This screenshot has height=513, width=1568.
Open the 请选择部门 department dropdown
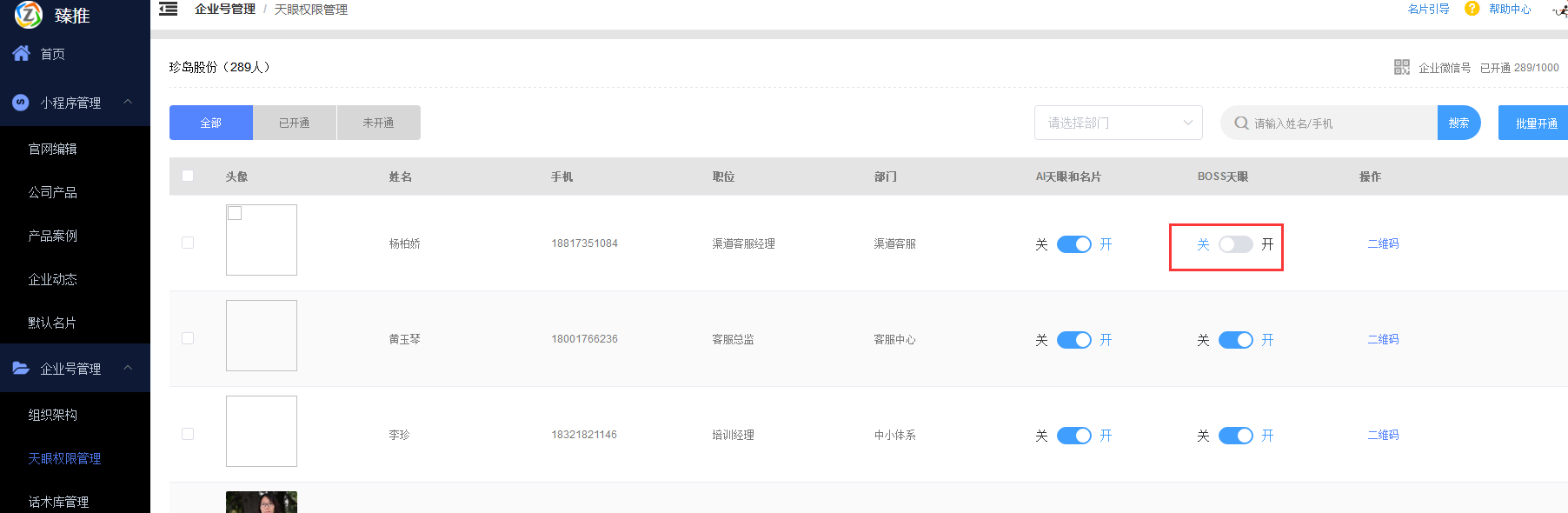1118,123
